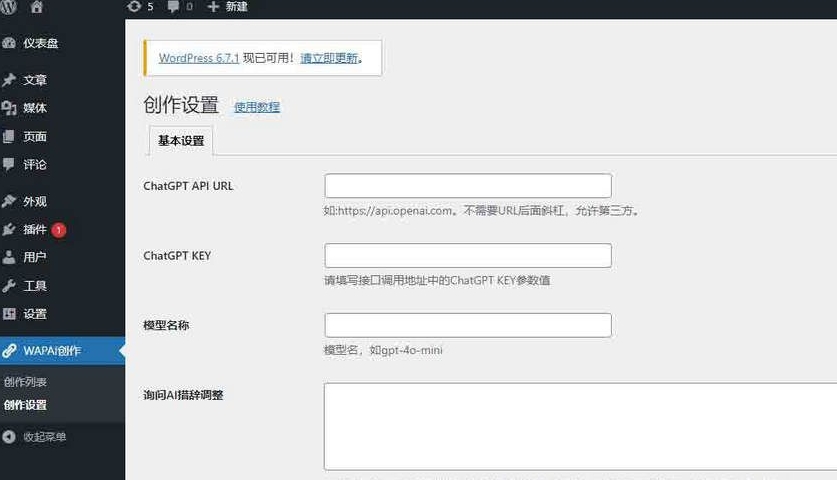Image resolution: width=837 pixels, height=480 pixels.
Task: Select the 基本设置 tab
Action: [x=181, y=141]
